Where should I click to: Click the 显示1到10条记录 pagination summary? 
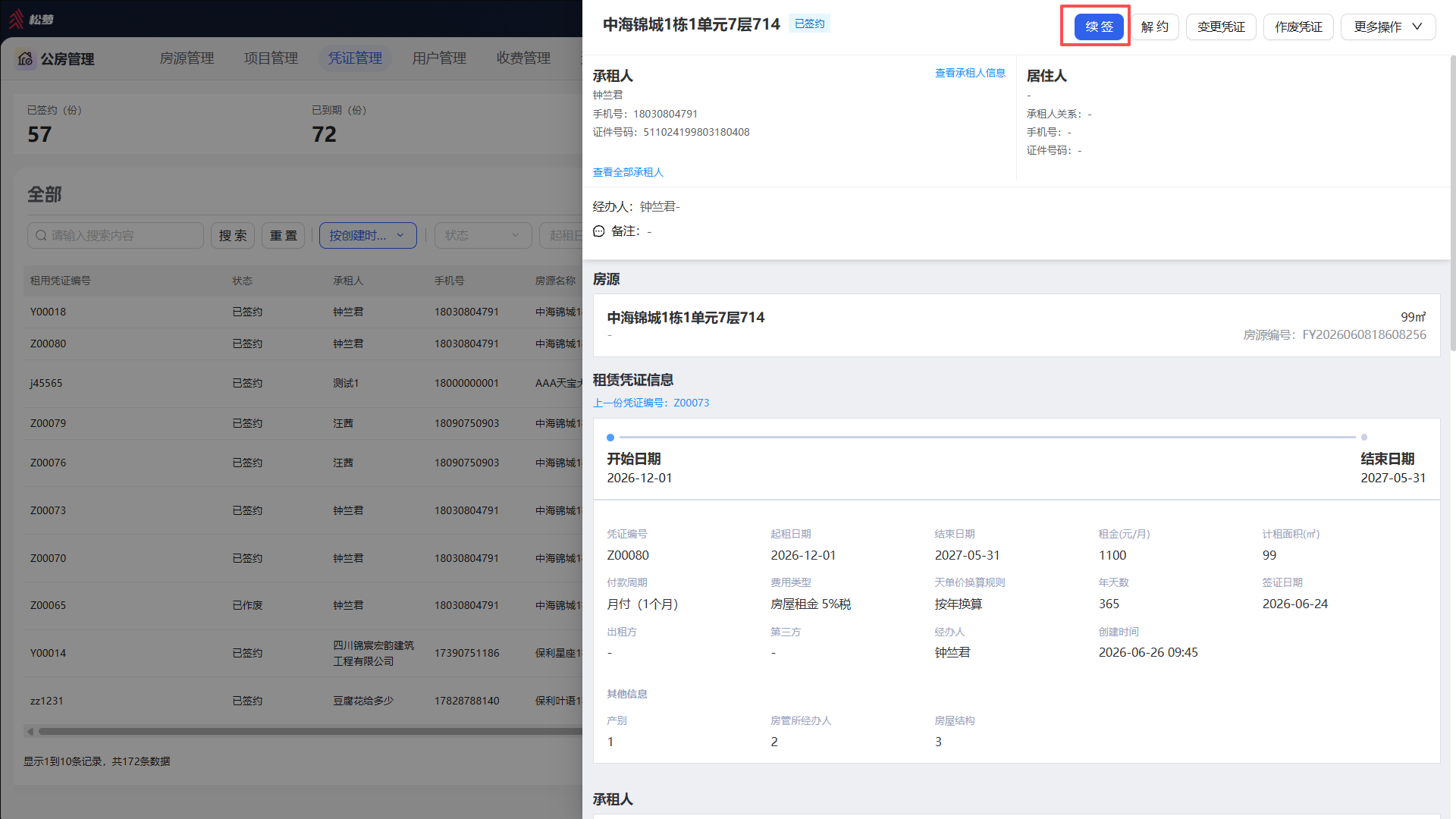(96, 762)
